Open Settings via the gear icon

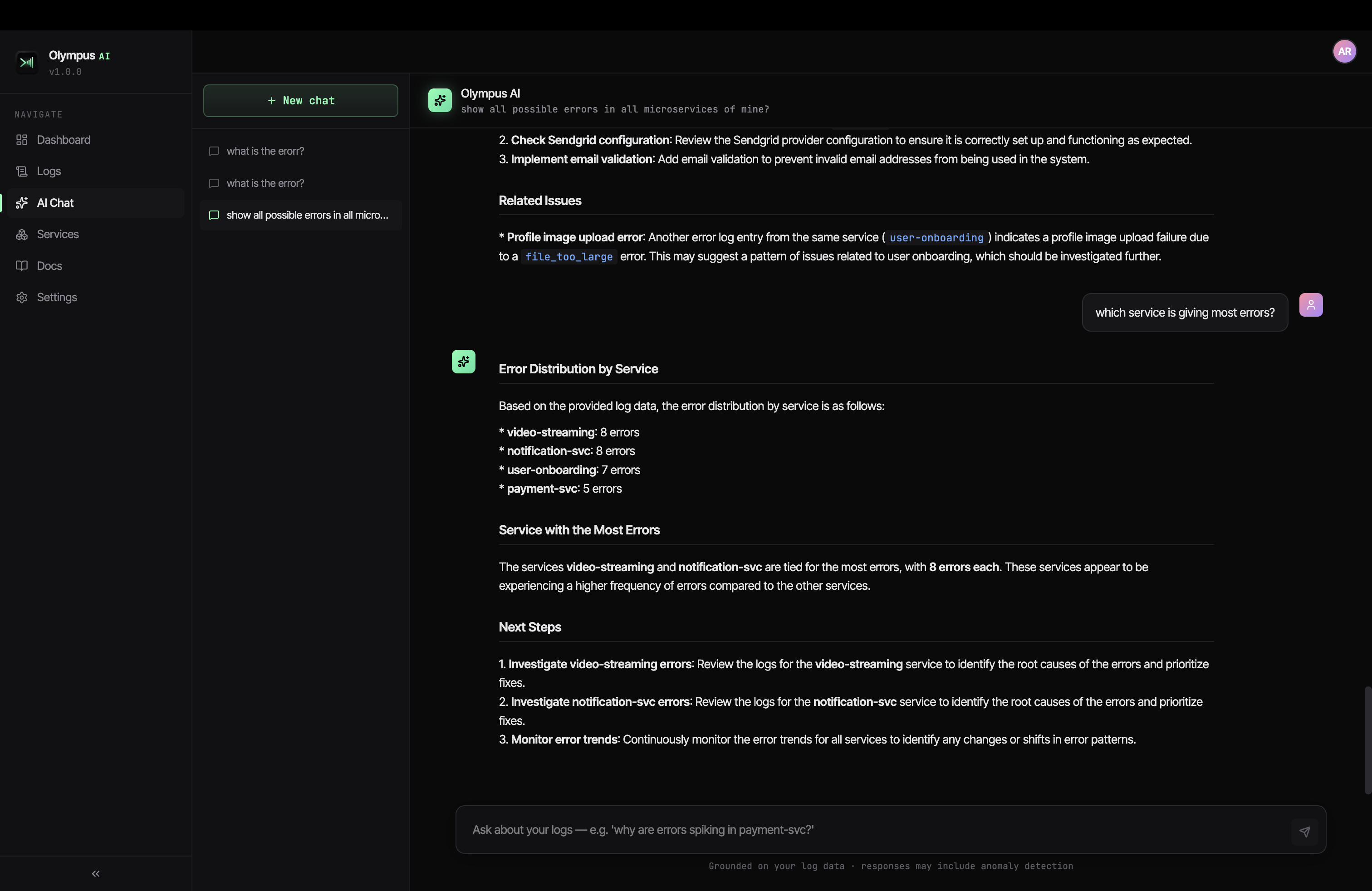click(x=22, y=298)
